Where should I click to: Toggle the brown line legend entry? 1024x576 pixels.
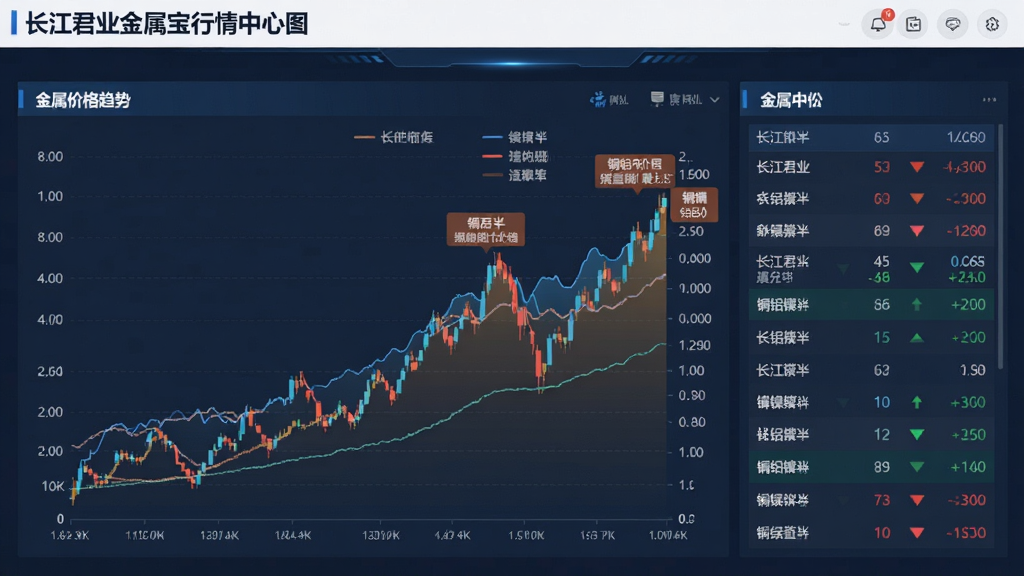pos(515,175)
